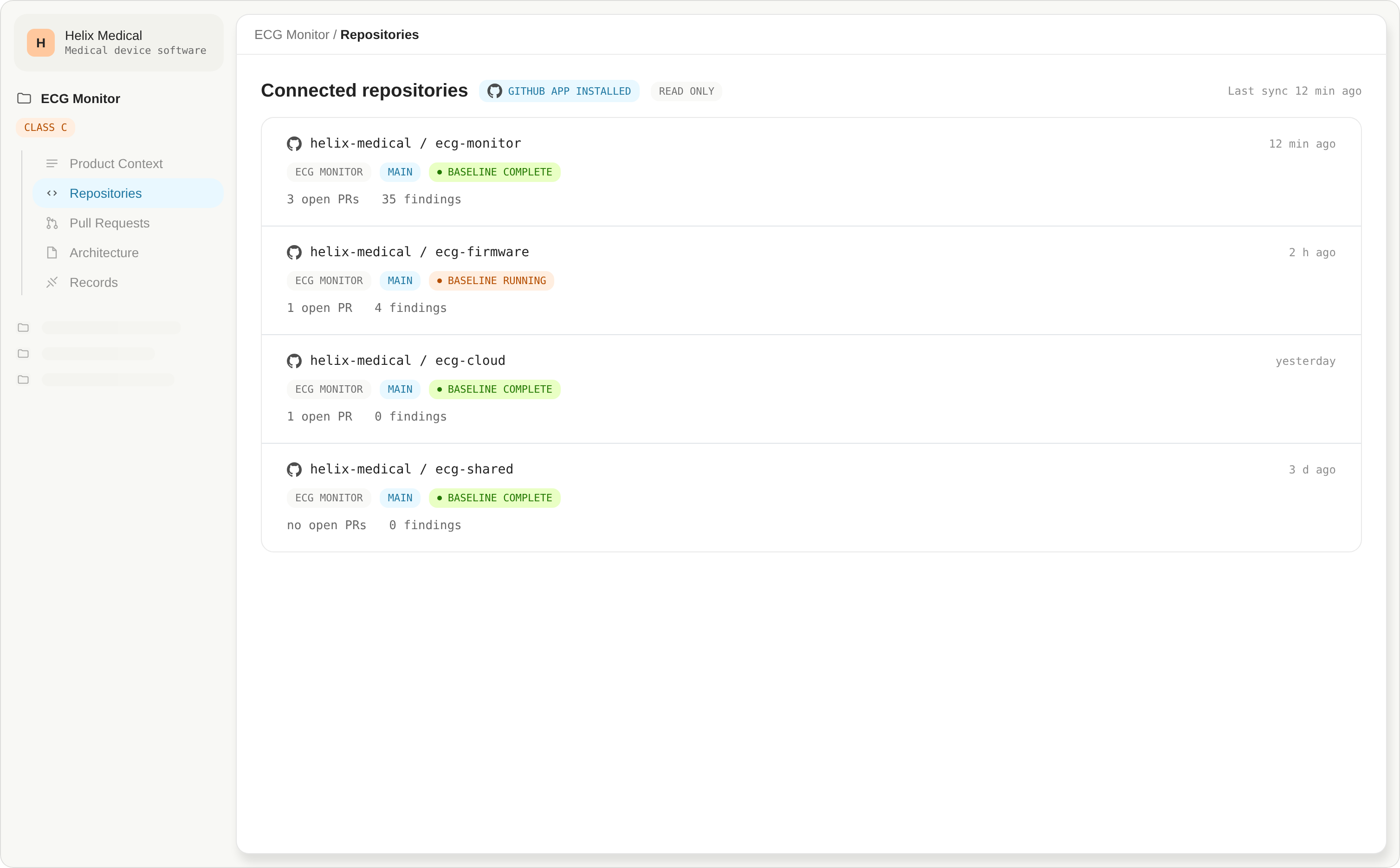Click "35 findings" on ecg-monitor
The height and width of the screenshot is (868, 1400).
tap(421, 199)
